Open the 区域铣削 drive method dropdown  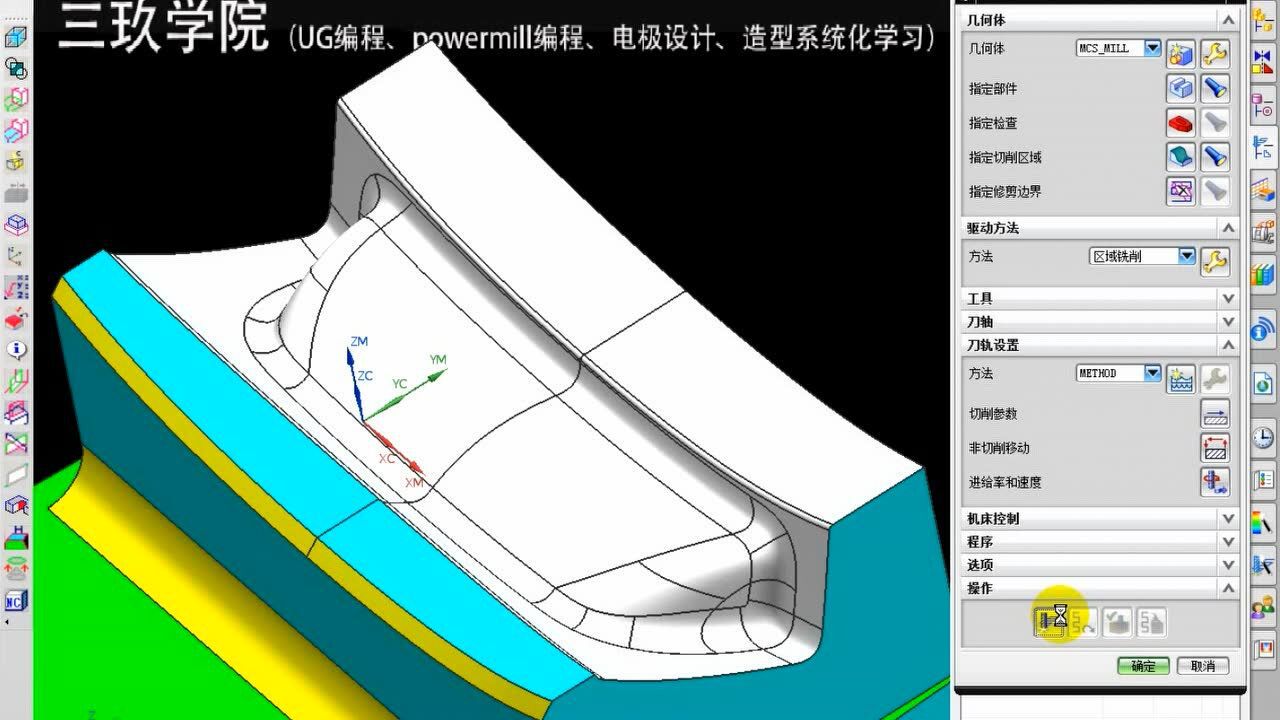(1186, 257)
